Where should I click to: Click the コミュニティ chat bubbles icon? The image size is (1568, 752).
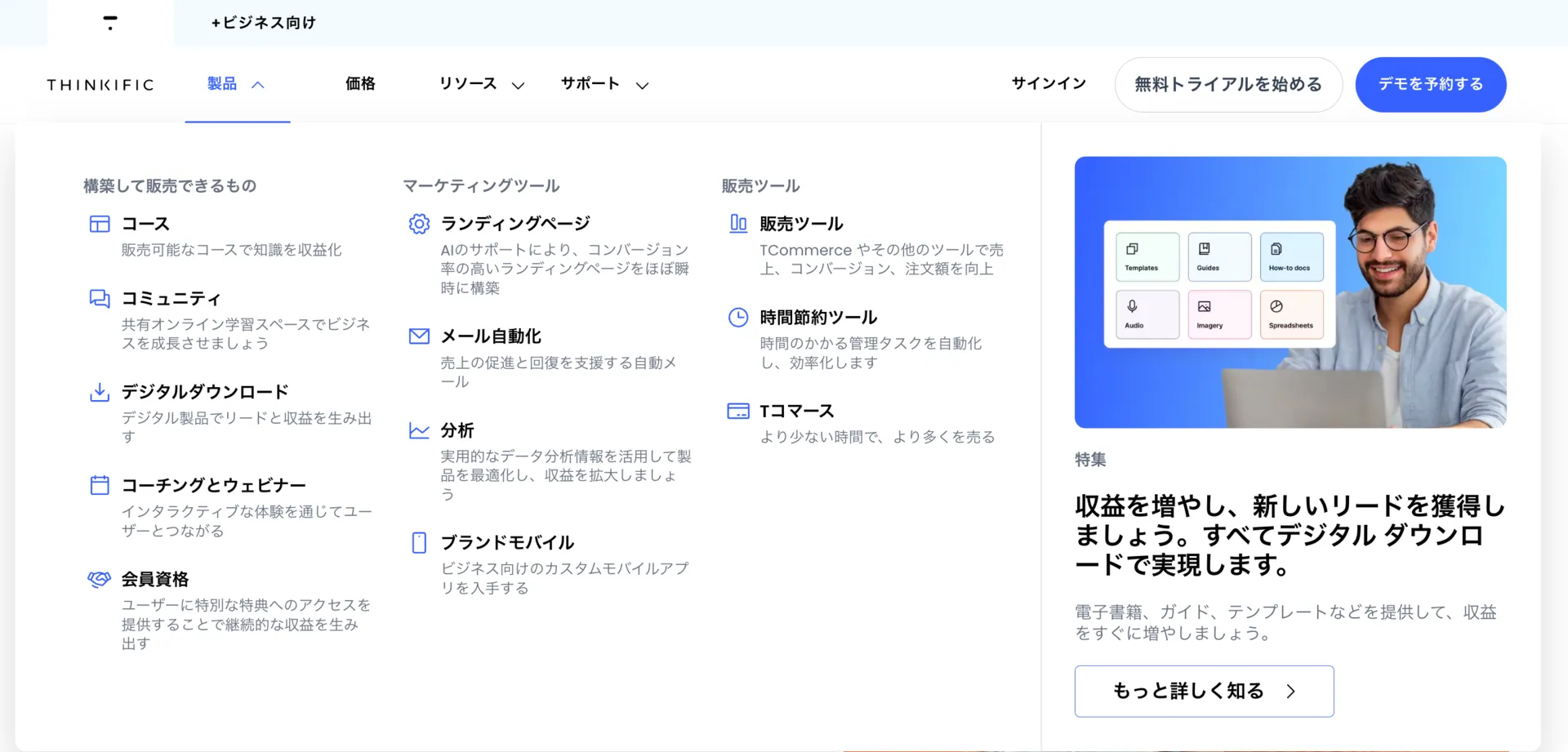click(x=100, y=299)
